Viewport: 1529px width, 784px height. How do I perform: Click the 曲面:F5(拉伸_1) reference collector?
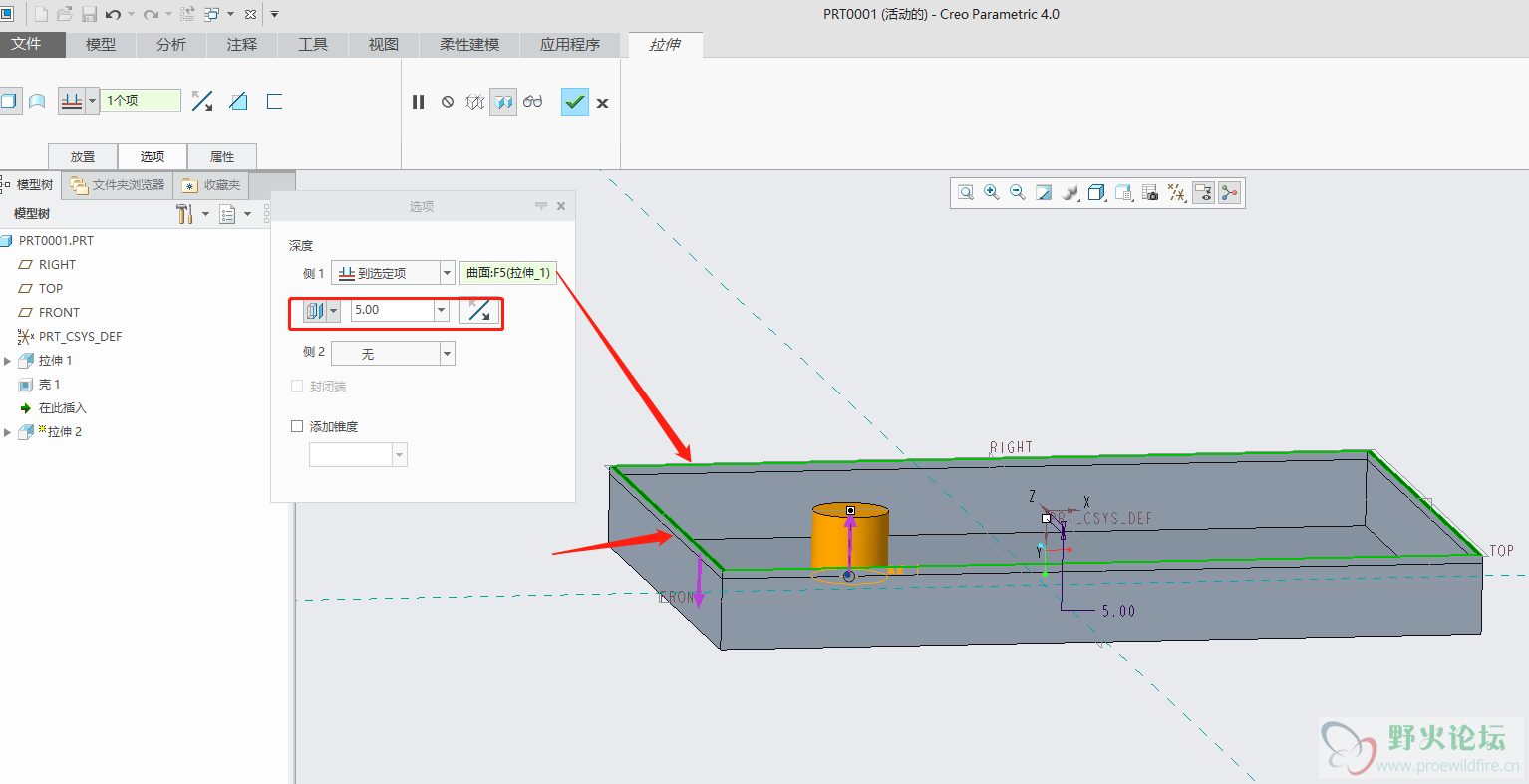point(508,273)
